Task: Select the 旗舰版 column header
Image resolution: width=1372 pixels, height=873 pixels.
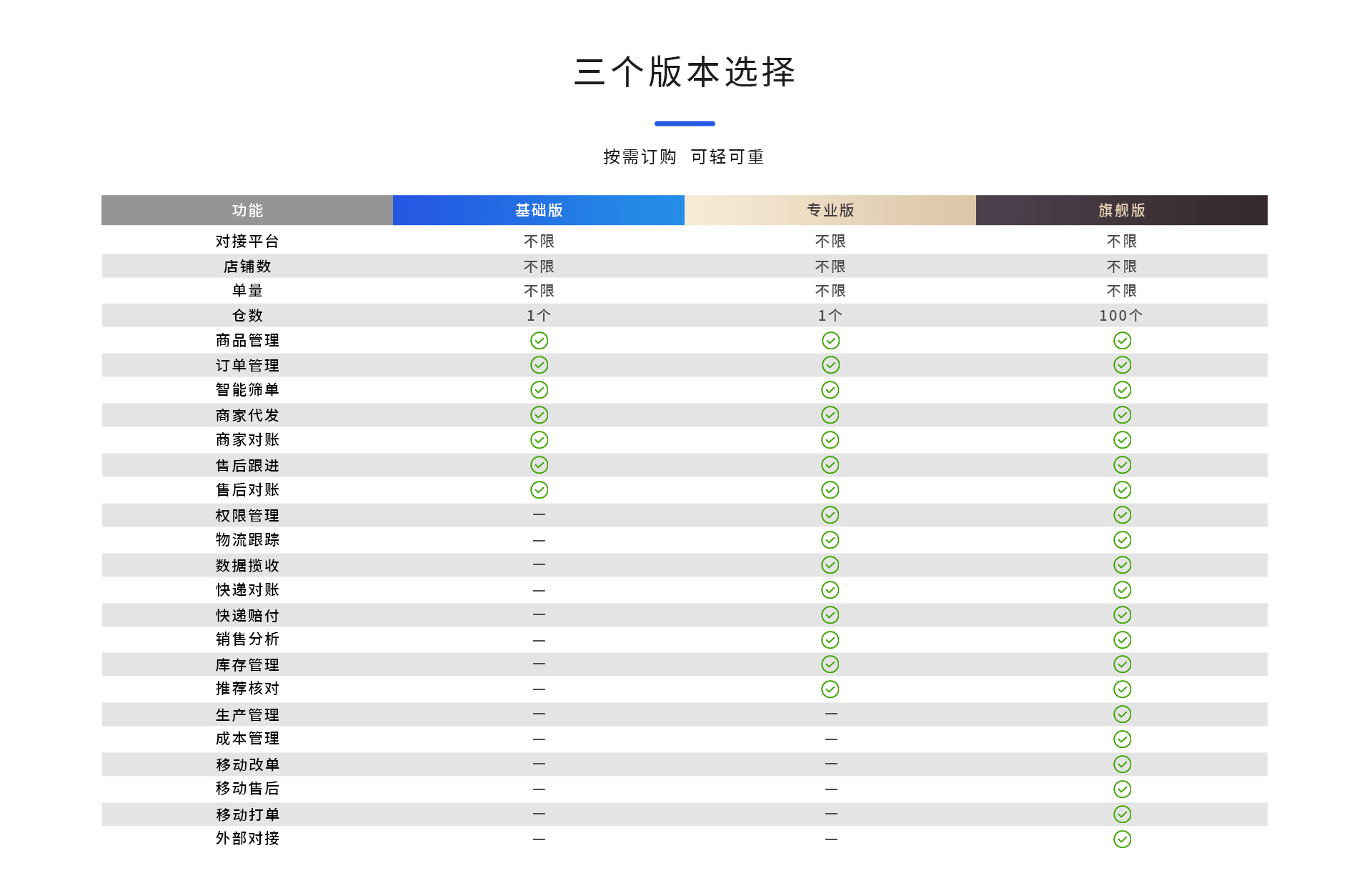Action: (x=1121, y=210)
